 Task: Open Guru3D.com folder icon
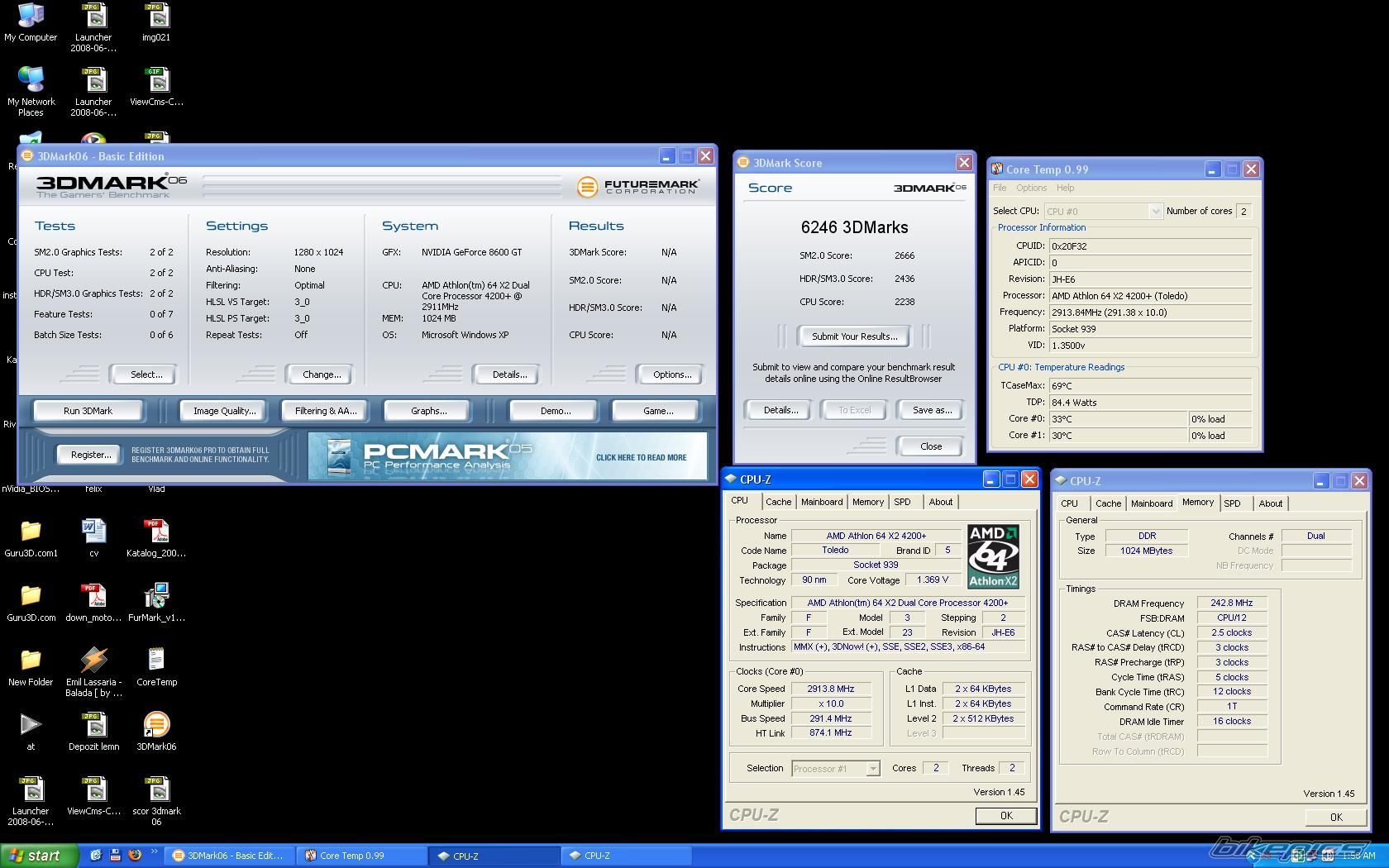[31, 603]
